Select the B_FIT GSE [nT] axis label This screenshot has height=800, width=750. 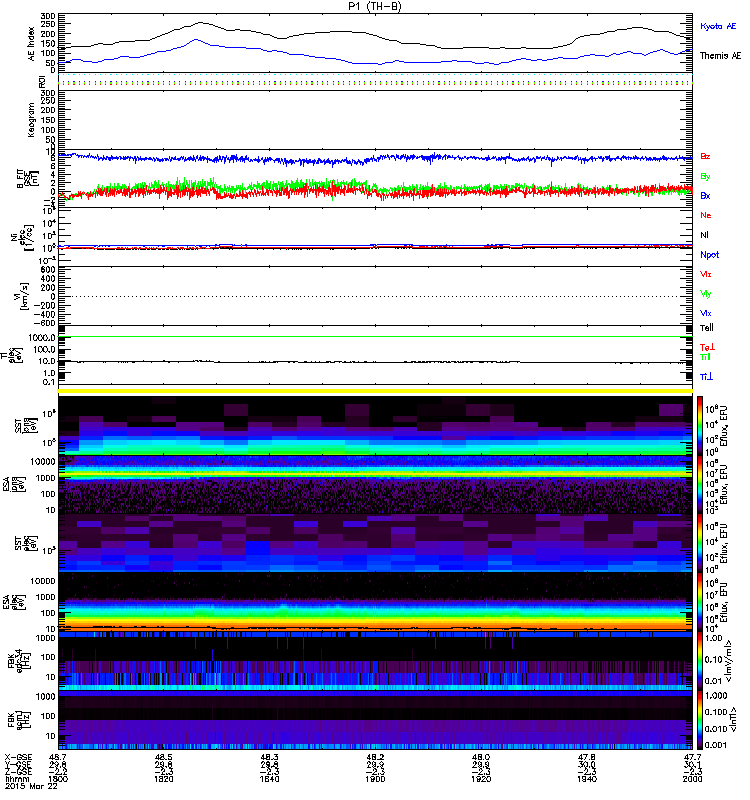(x=28, y=179)
